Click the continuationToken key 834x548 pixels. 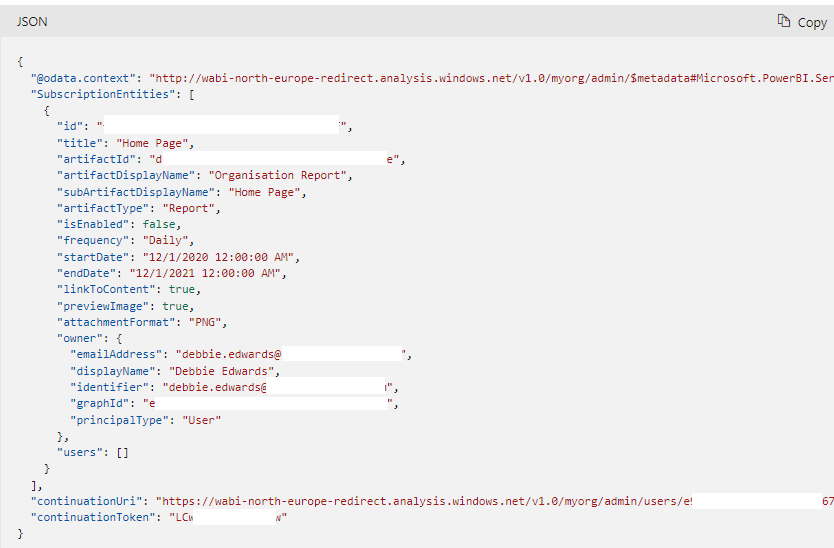(x=96, y=517)
